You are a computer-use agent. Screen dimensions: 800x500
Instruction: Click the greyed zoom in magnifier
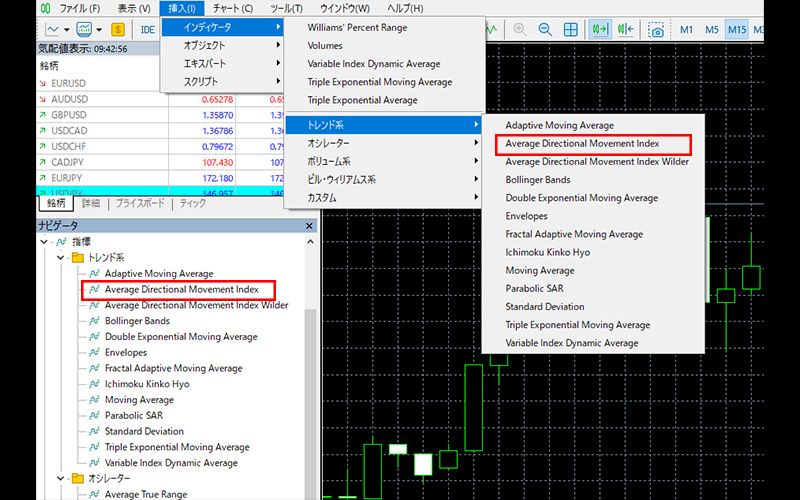click(x=520, y=30)
